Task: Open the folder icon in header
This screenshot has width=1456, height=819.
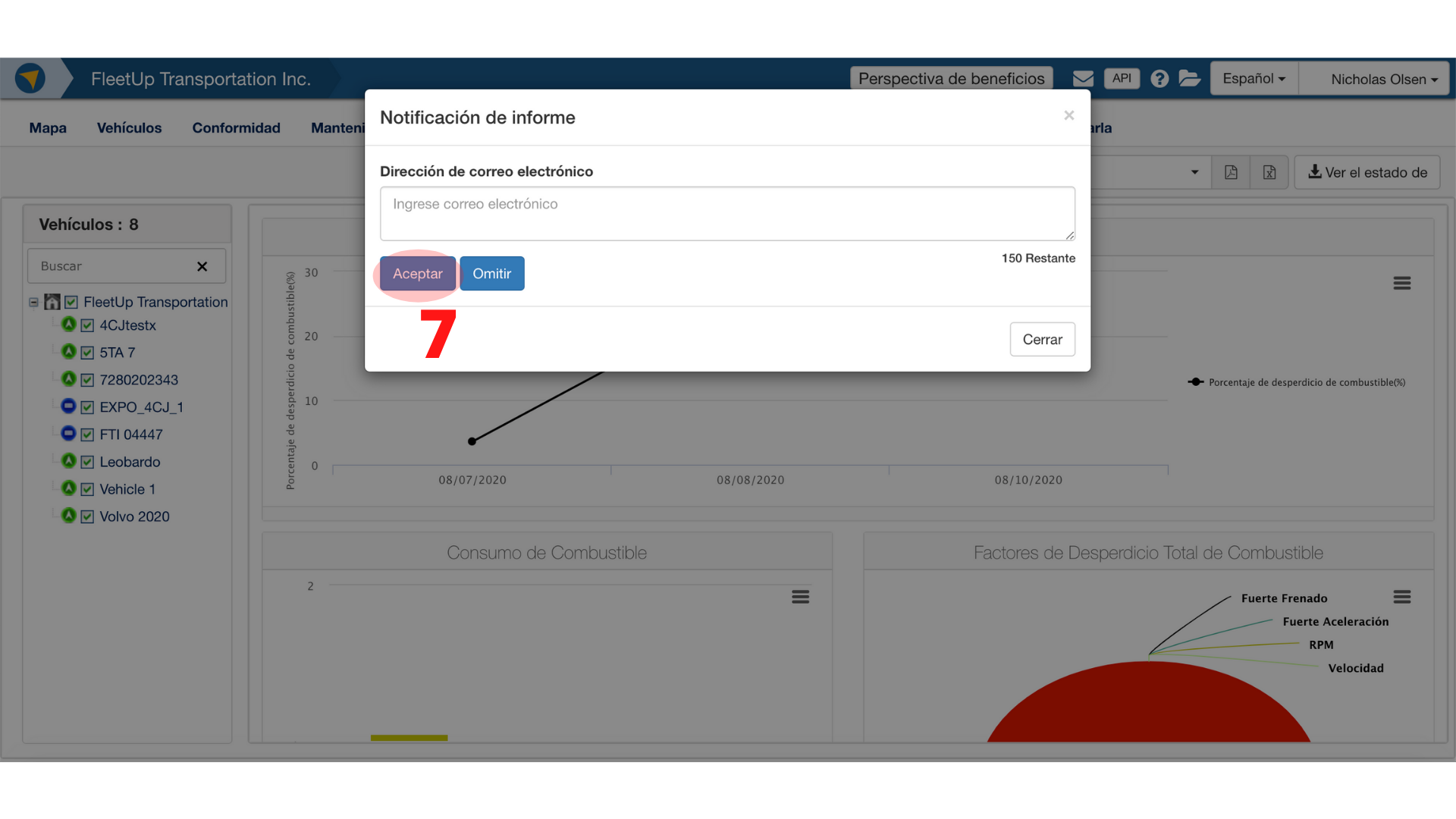Action: point(1189,78)
